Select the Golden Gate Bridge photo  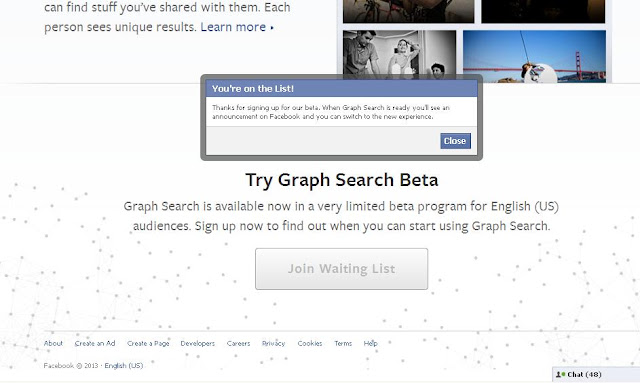[534, 56]
